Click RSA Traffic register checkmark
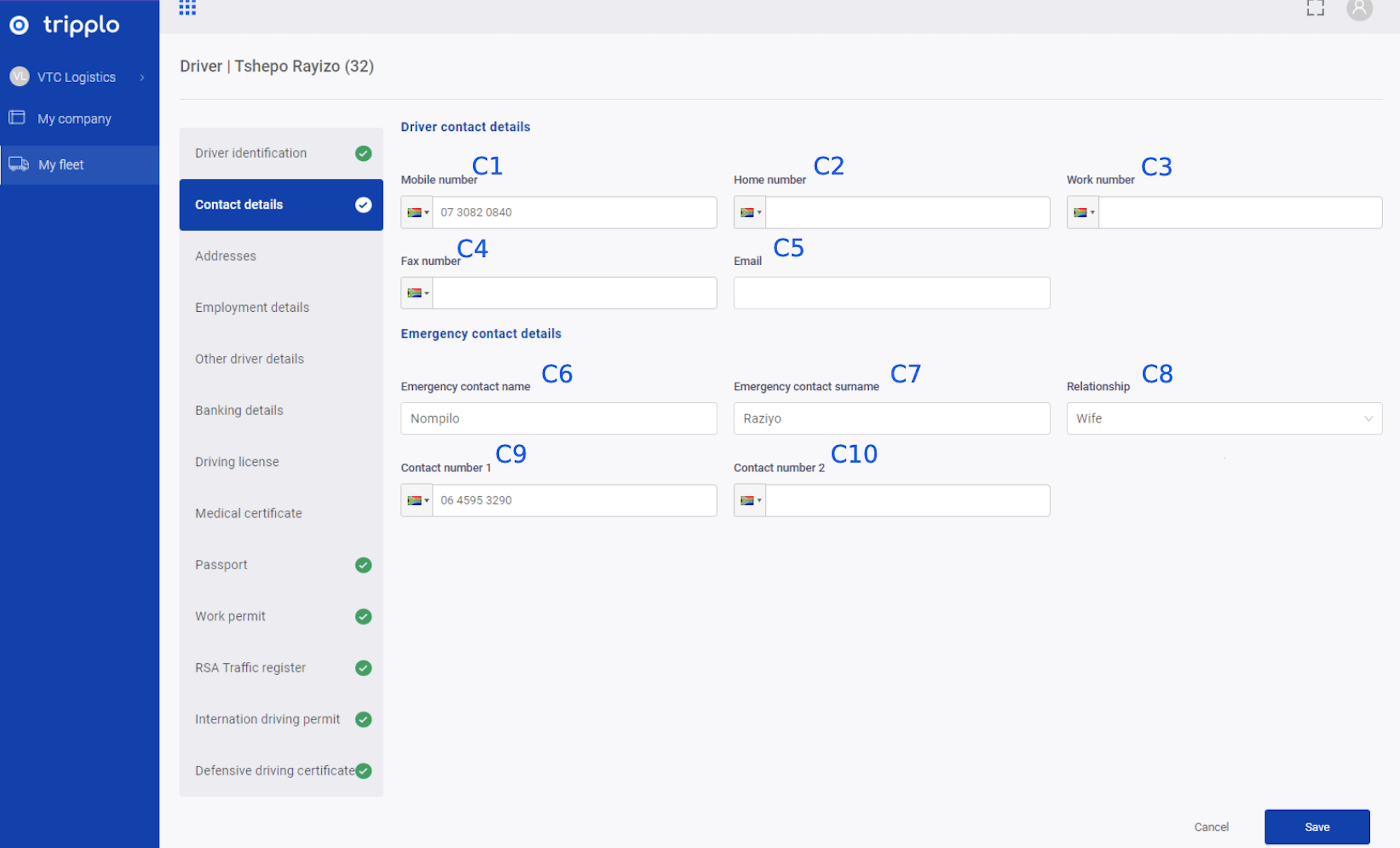 coord(363,668)
